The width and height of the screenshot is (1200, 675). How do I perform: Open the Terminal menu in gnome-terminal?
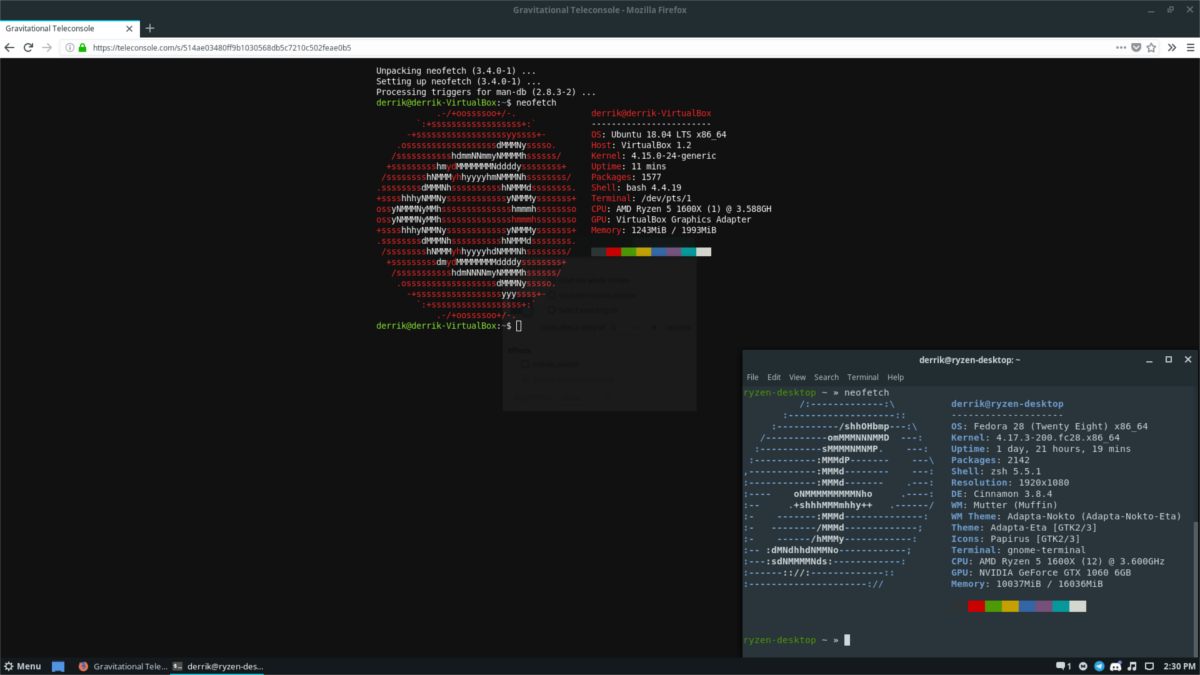862,377
